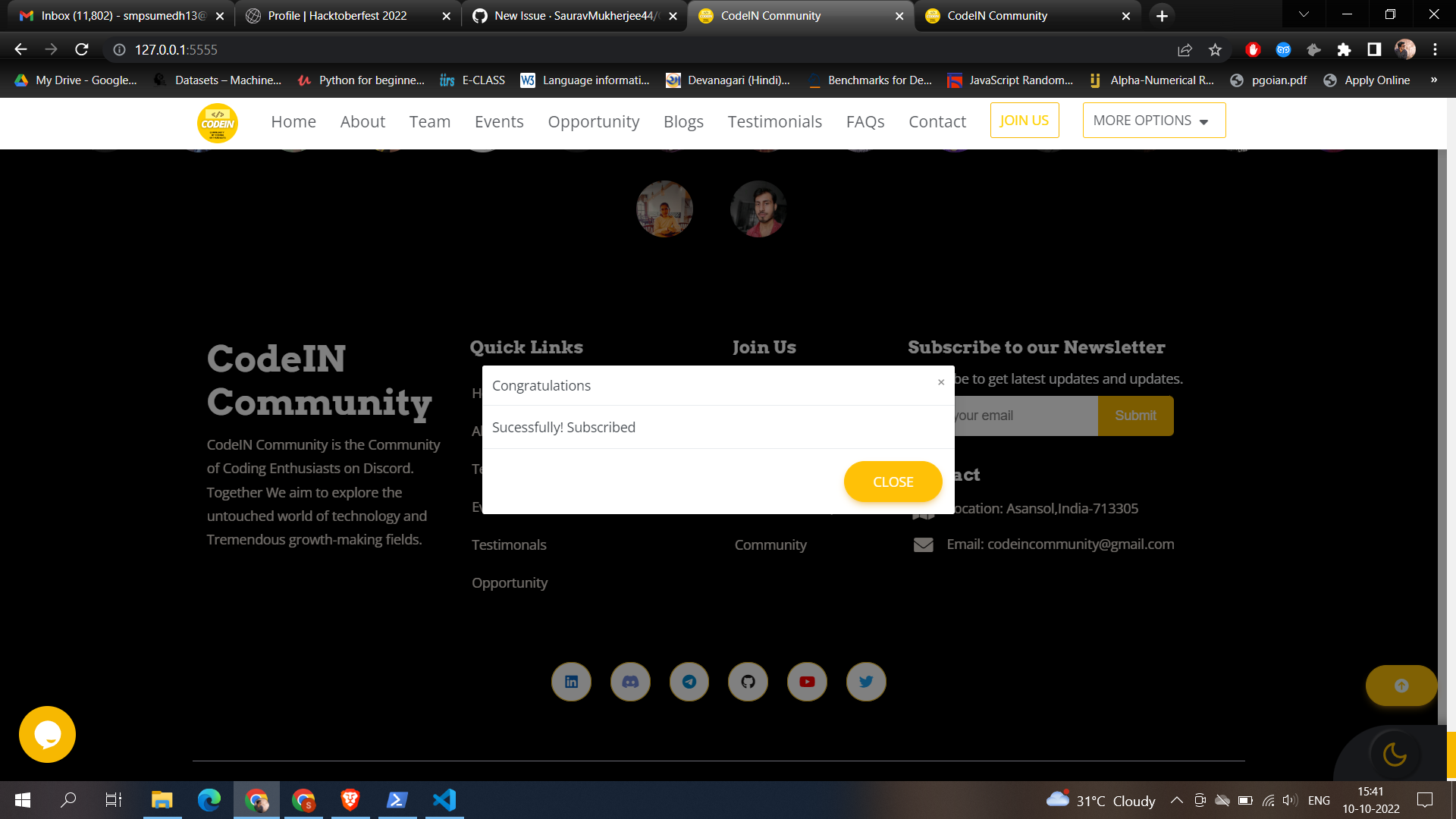Open the Events nav link
This screenshot has height=819, width=1456.
pyautogui.click(x=499, y=121)
